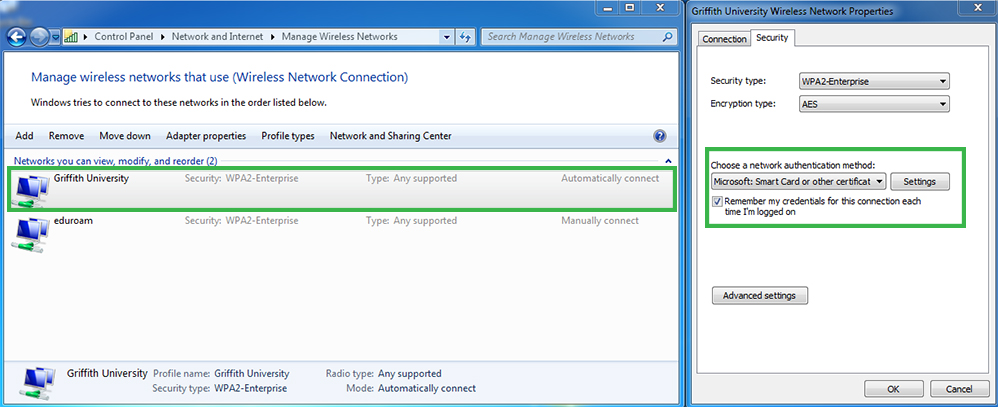Open the Security type dropdown
Image resolution: width=998 pixels, height=407 pixels.
pos(874,82)
